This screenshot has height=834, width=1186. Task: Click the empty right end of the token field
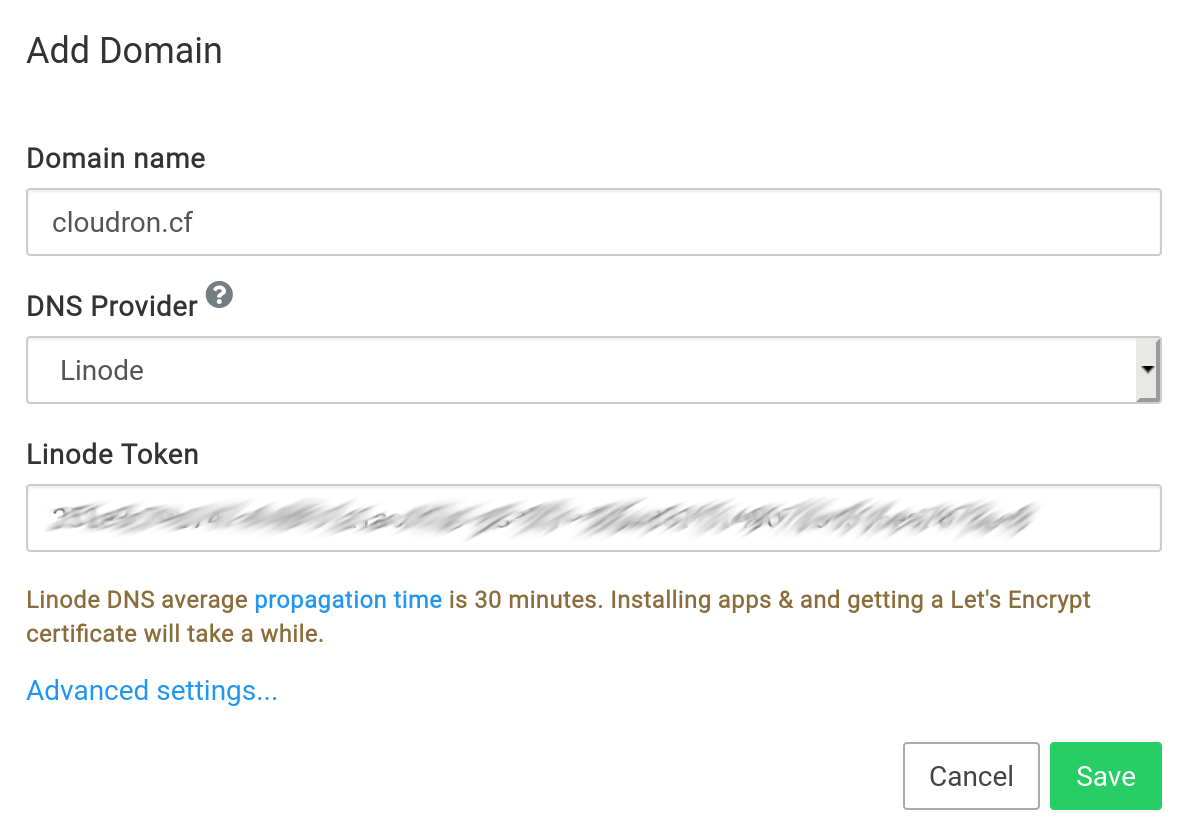click(1100, 518)
